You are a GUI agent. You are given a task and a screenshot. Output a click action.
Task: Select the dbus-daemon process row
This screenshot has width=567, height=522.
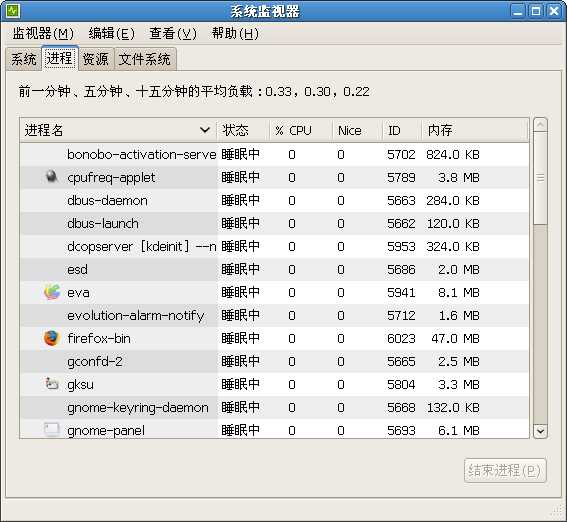274,200
